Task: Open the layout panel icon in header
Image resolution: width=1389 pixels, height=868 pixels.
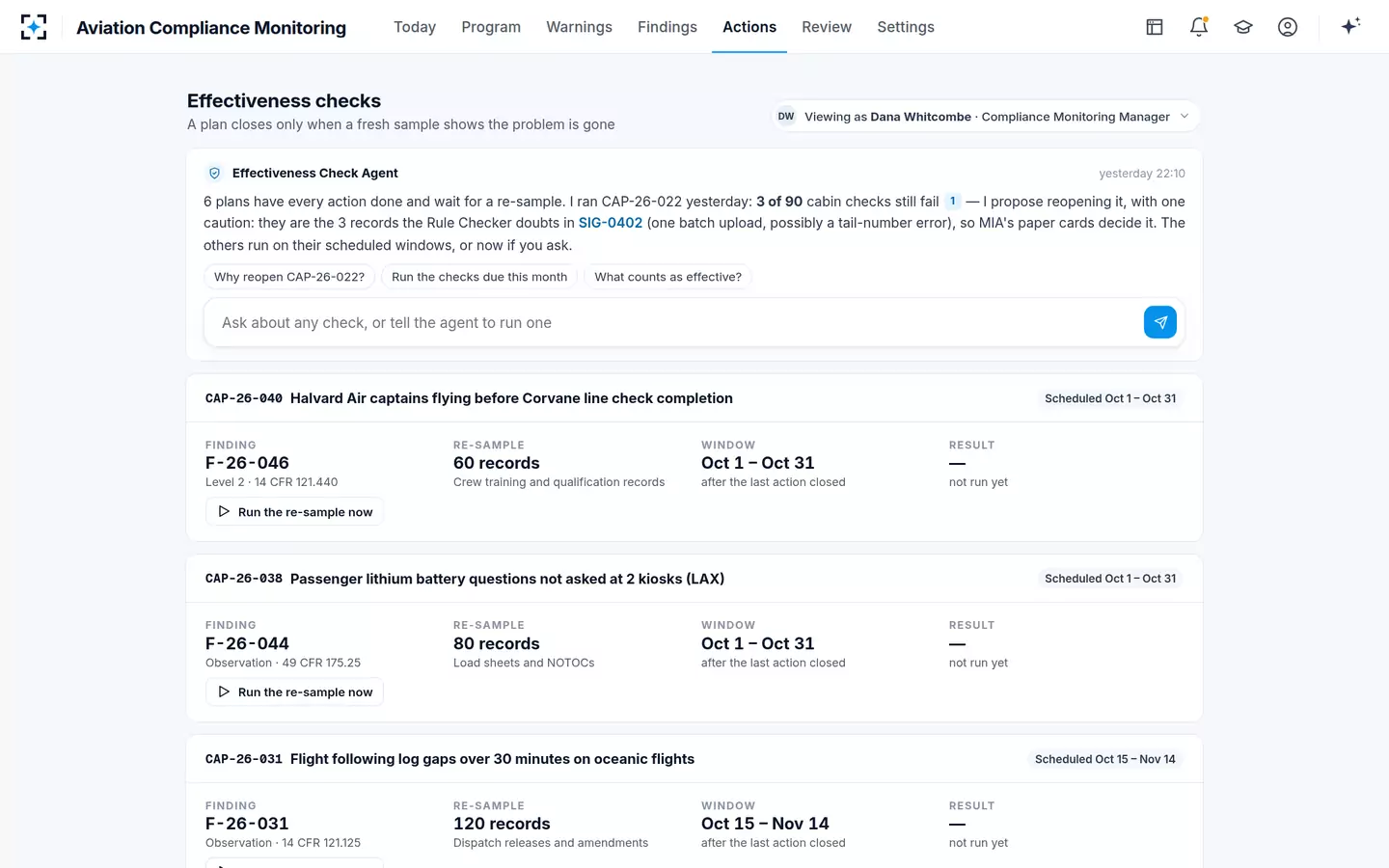Action: point(1155,27)
